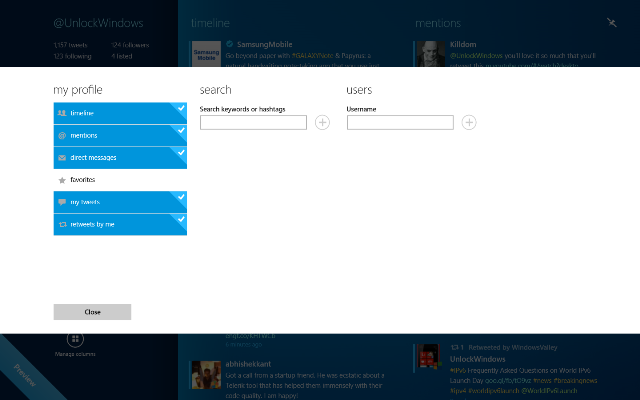
Task: Click the #GALAXYNote hashtag link
Action: coord(313,56)
